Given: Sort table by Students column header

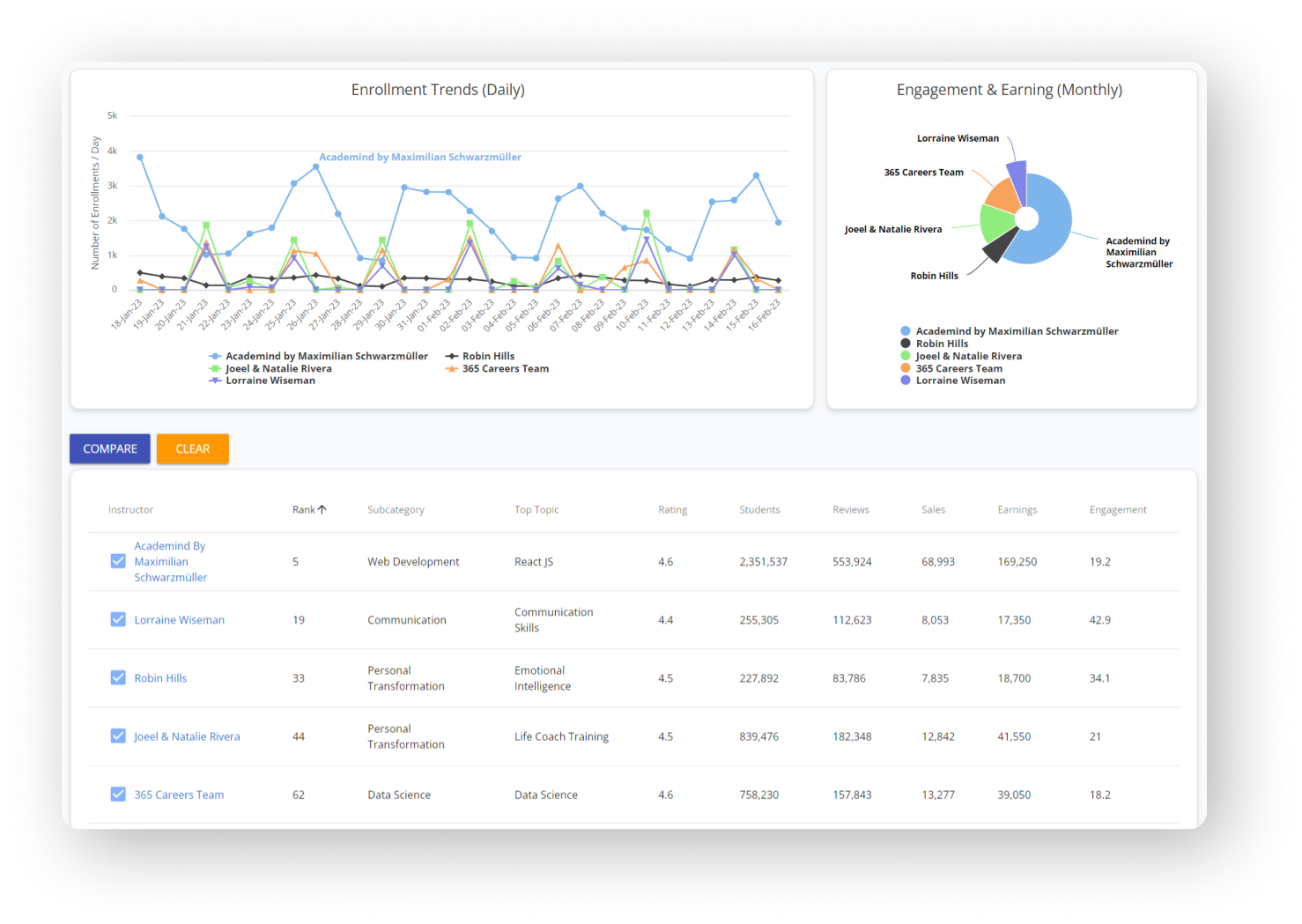Looking at the screenshot, I should (759, 509).
